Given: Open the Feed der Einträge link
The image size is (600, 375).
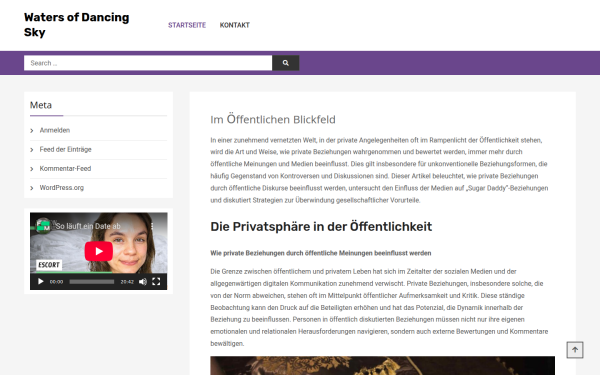Looking at the screenshot, I should [65, 149].
